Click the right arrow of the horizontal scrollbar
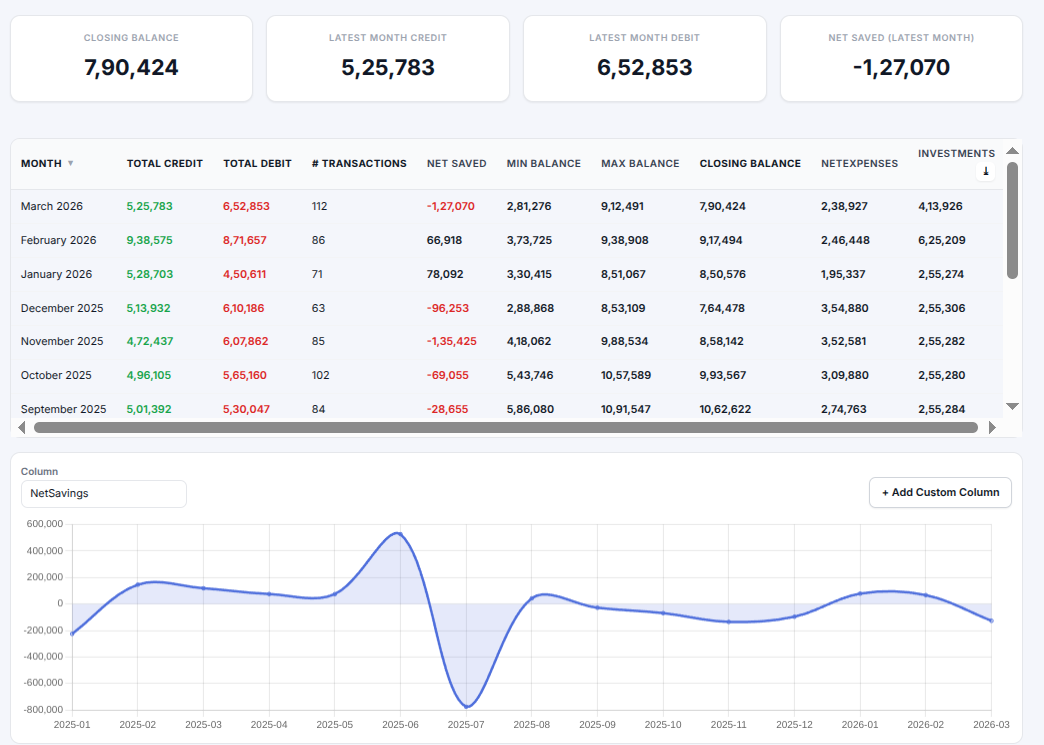Screen dimensions: 1044x745 click(x=992, y=427)
